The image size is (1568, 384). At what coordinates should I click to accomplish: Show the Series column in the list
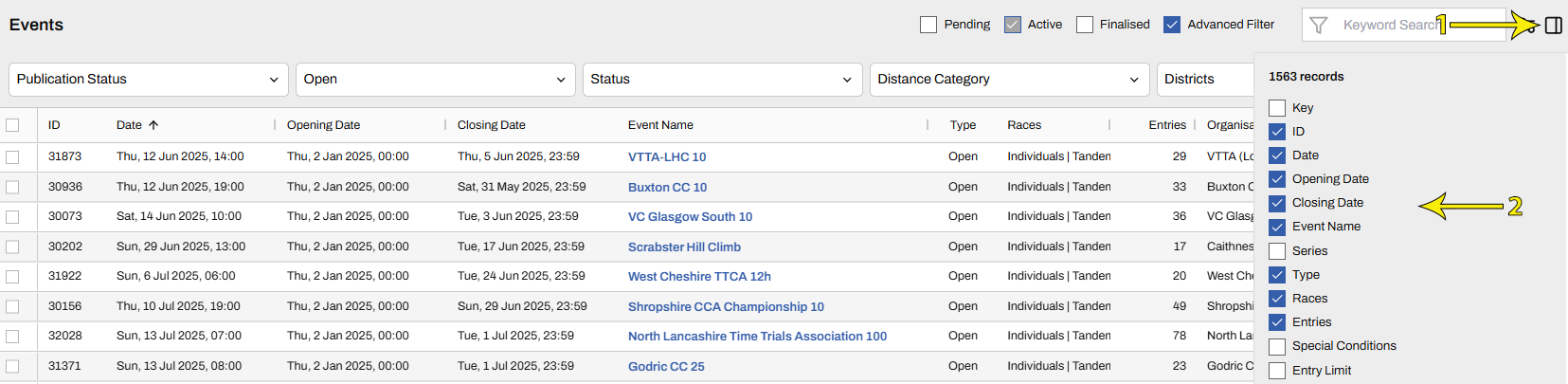coord(1277,251)
